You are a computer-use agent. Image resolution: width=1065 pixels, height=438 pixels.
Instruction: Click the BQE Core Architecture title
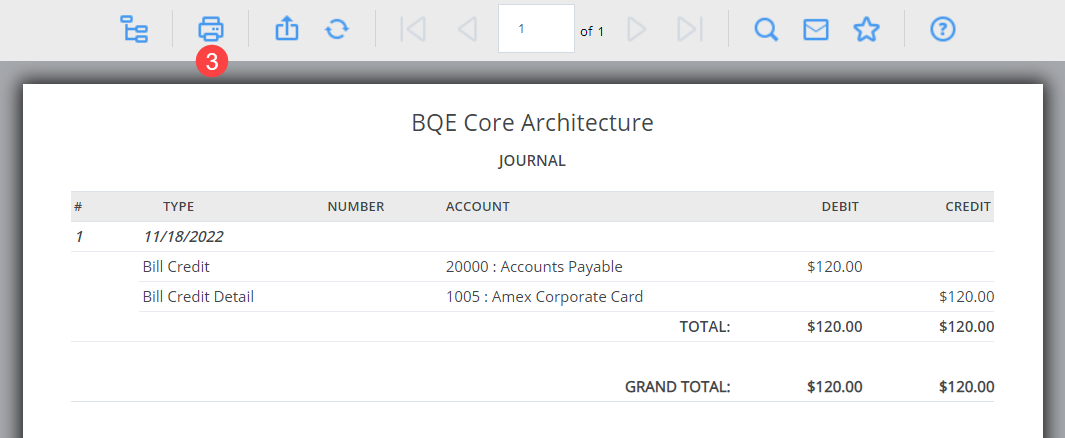pos(532,123)
